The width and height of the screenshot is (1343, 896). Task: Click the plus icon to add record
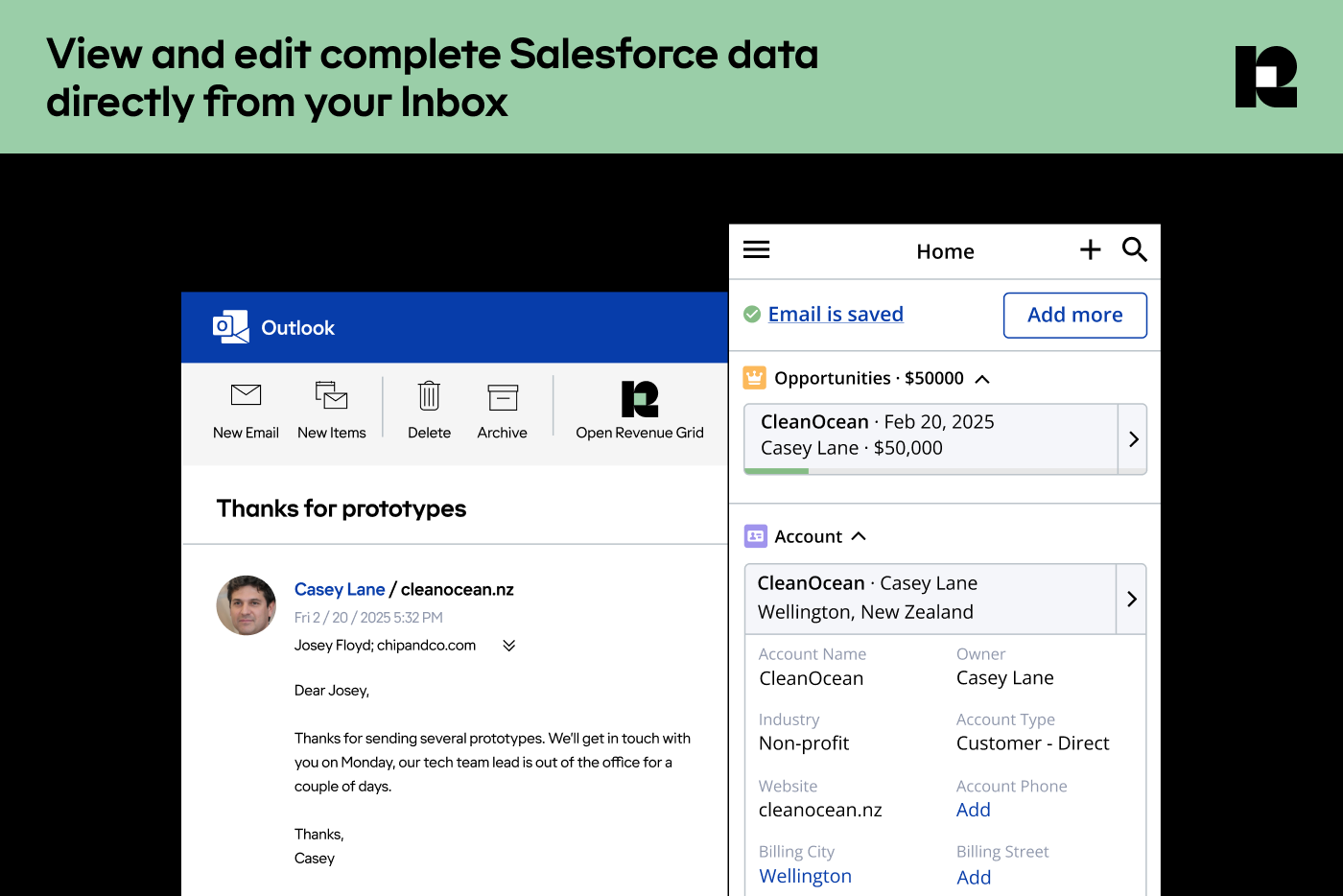(1090, 250)
